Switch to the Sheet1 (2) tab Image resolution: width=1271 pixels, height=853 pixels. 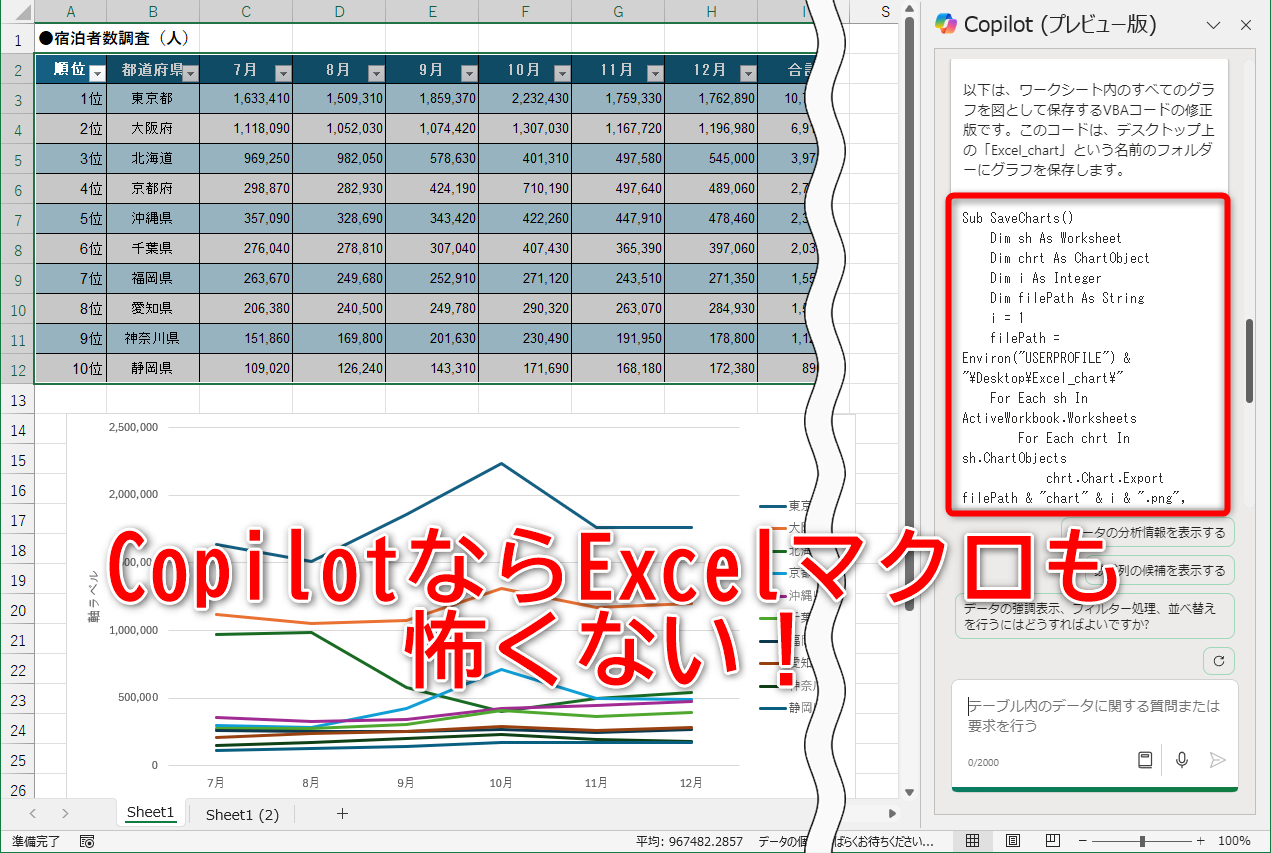pos(242,814)
